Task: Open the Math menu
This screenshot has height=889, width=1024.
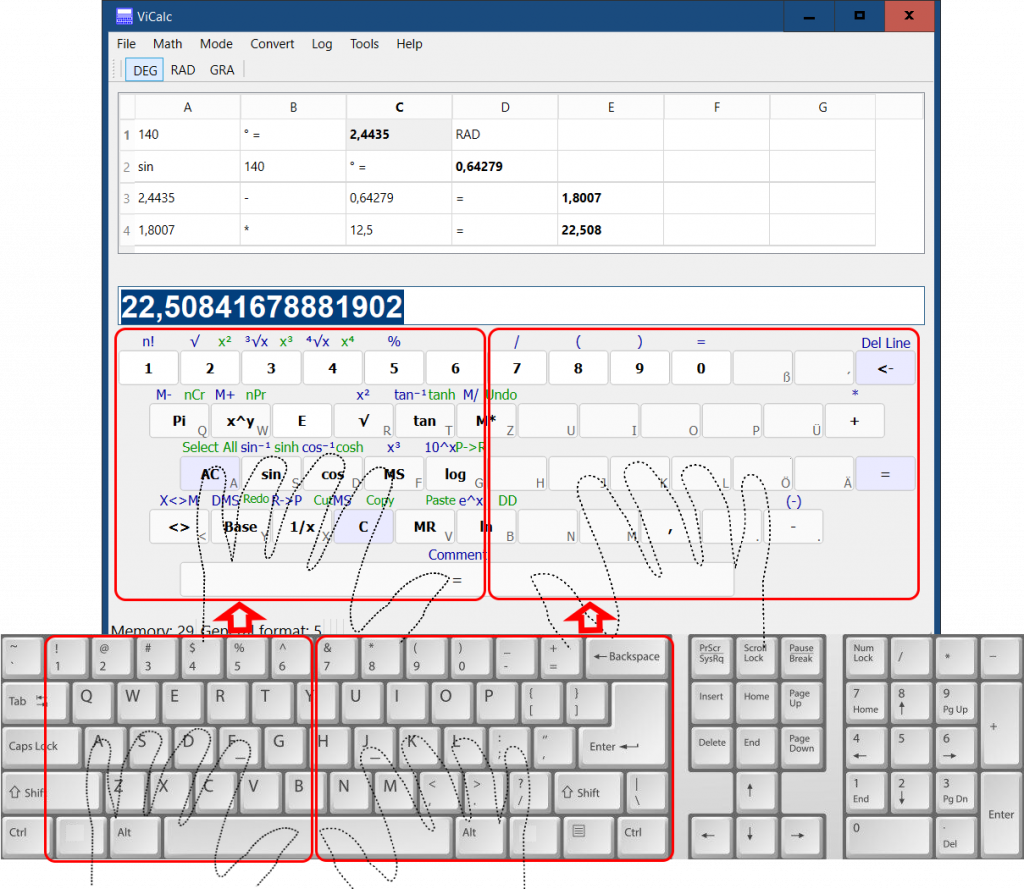Action: click(167, 44)
